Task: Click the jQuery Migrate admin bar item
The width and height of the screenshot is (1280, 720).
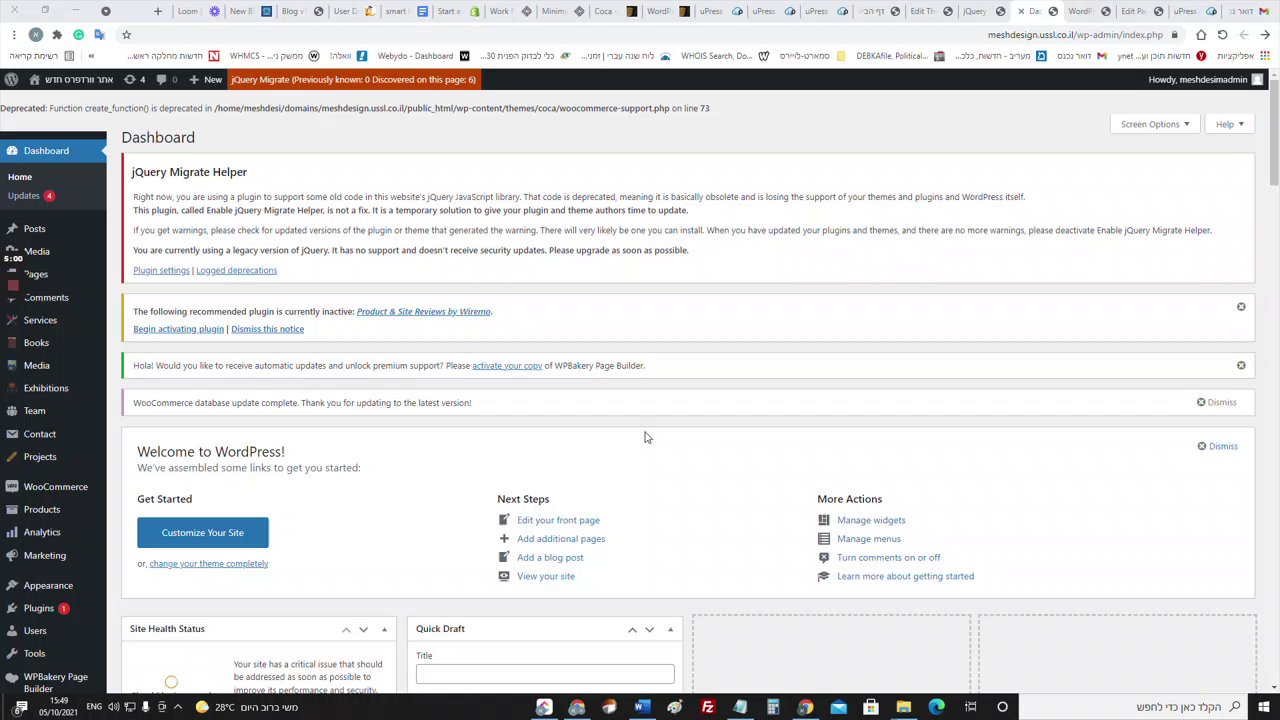Action: point(353,79)
